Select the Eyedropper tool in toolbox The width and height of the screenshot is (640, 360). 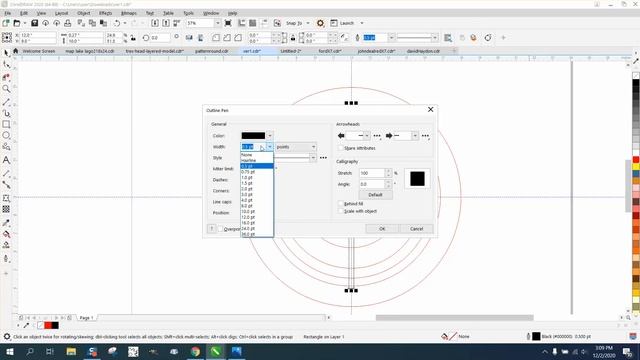[x=6, y=223]
